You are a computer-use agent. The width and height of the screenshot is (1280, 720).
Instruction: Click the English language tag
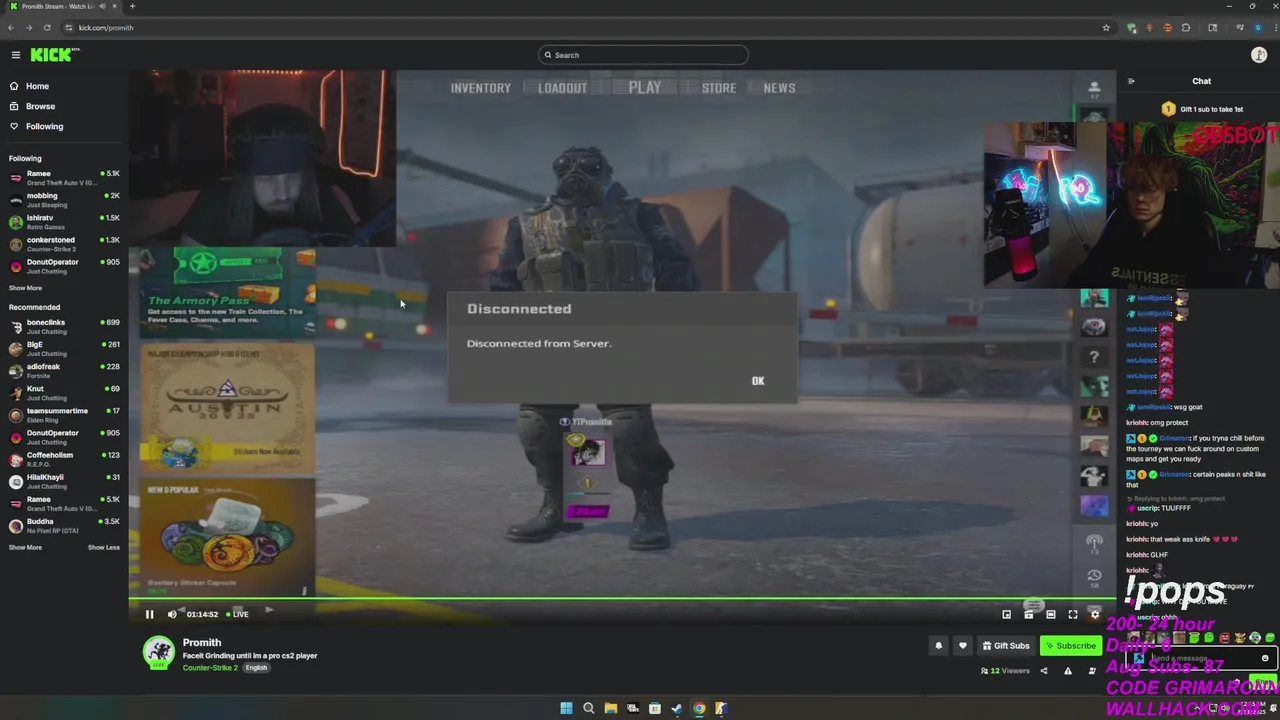[x=257, y=668]
